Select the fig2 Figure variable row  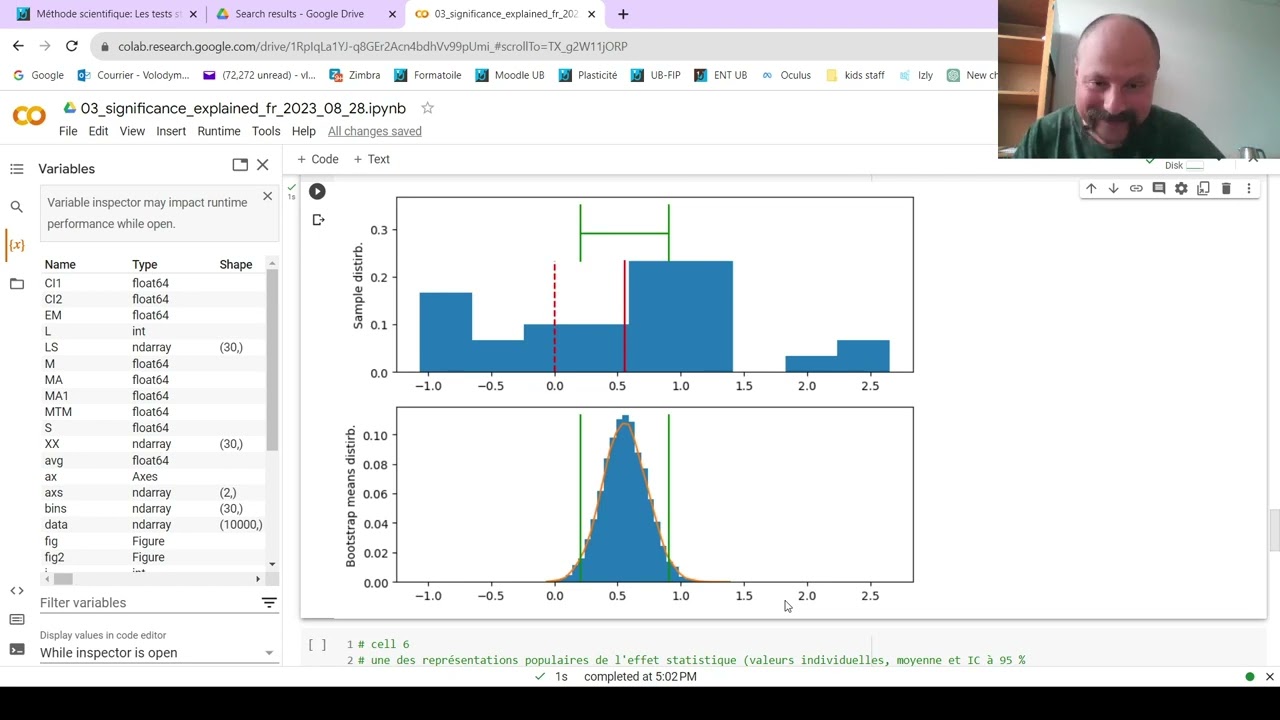point(153,557)
